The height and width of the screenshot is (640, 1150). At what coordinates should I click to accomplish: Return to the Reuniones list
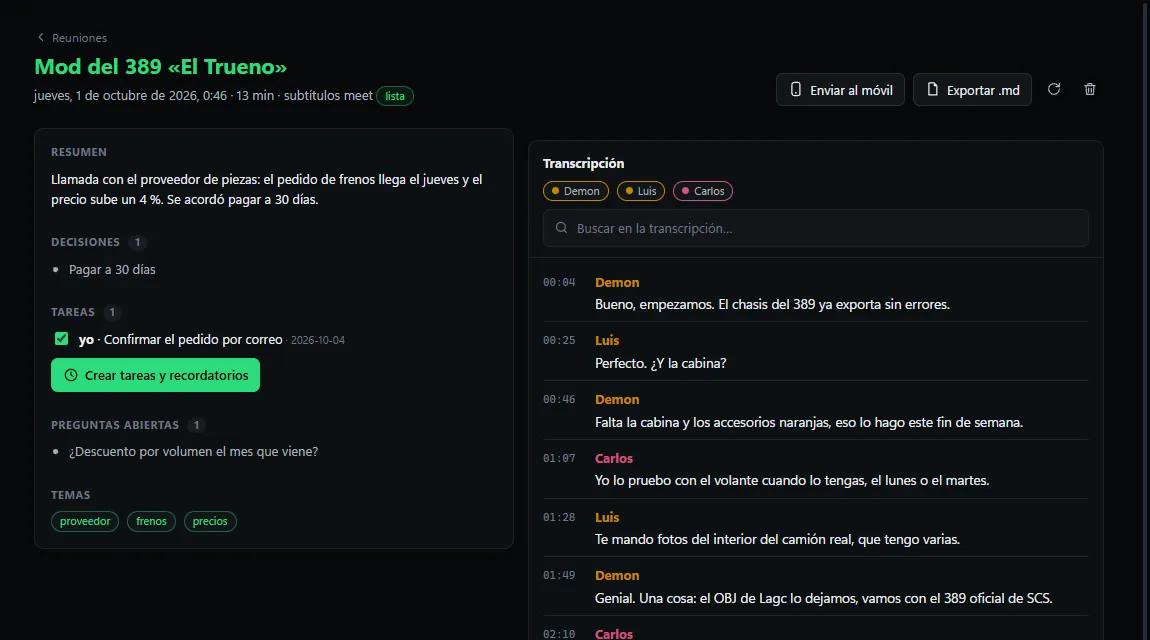[x=72, y=37]
